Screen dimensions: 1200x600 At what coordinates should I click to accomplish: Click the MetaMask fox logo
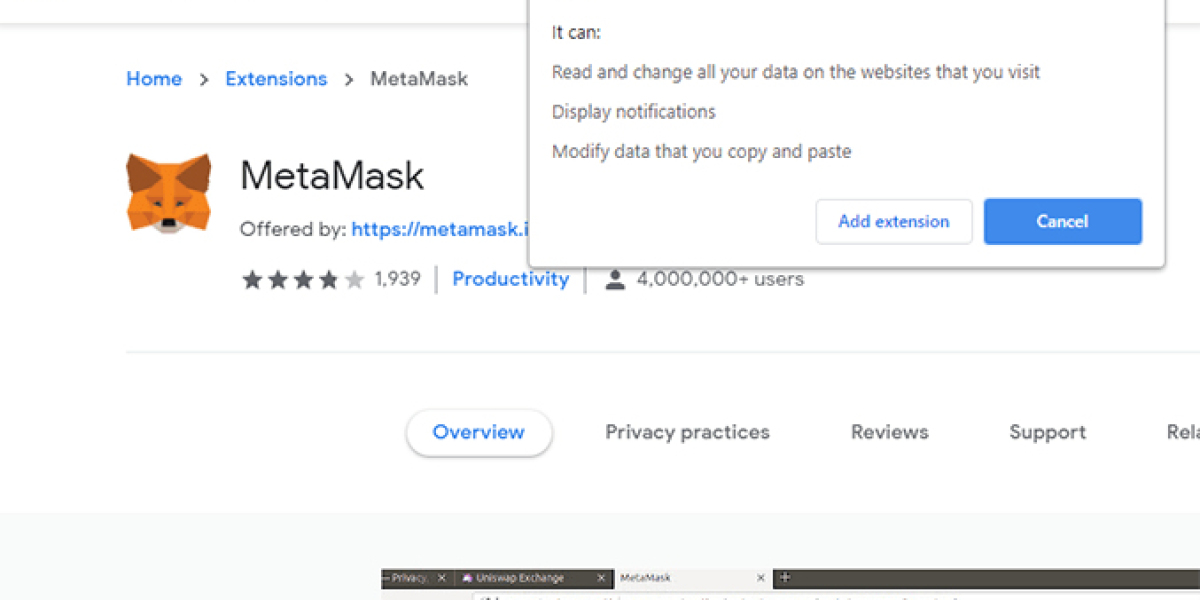click(x=167, y=188)
